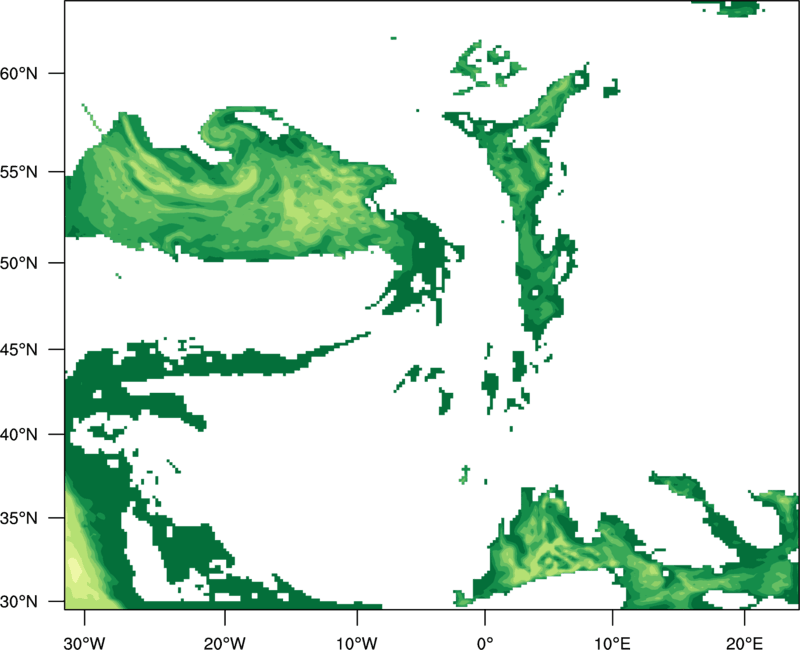Screen dimensions: 800x650
Task: Click the 20°W longitude label
Action: pos(224,643)
